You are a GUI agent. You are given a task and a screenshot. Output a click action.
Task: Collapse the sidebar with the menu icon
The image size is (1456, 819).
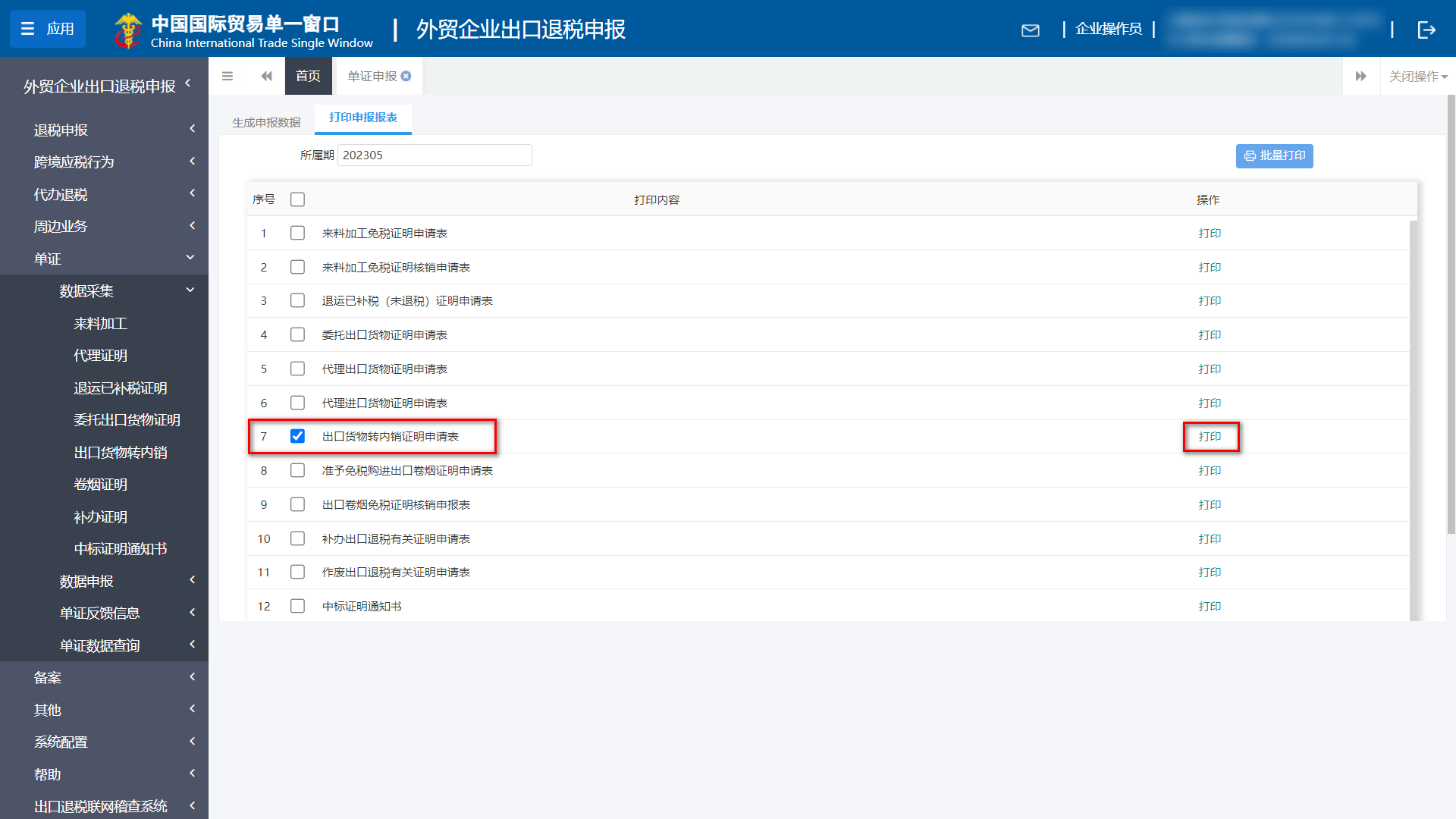(x=227, y=76)
